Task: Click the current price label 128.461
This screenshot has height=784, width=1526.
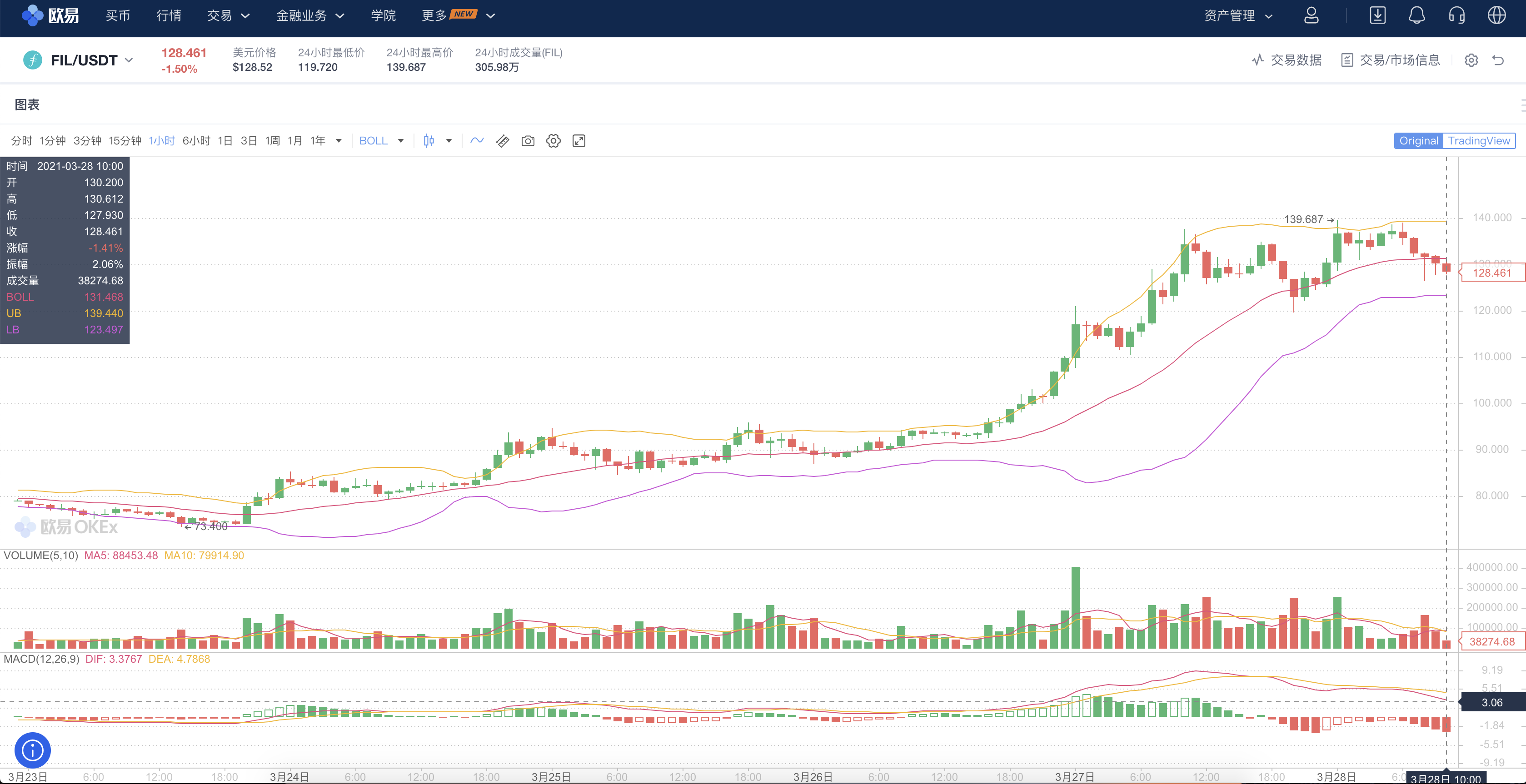Action: coord(1491,273)
